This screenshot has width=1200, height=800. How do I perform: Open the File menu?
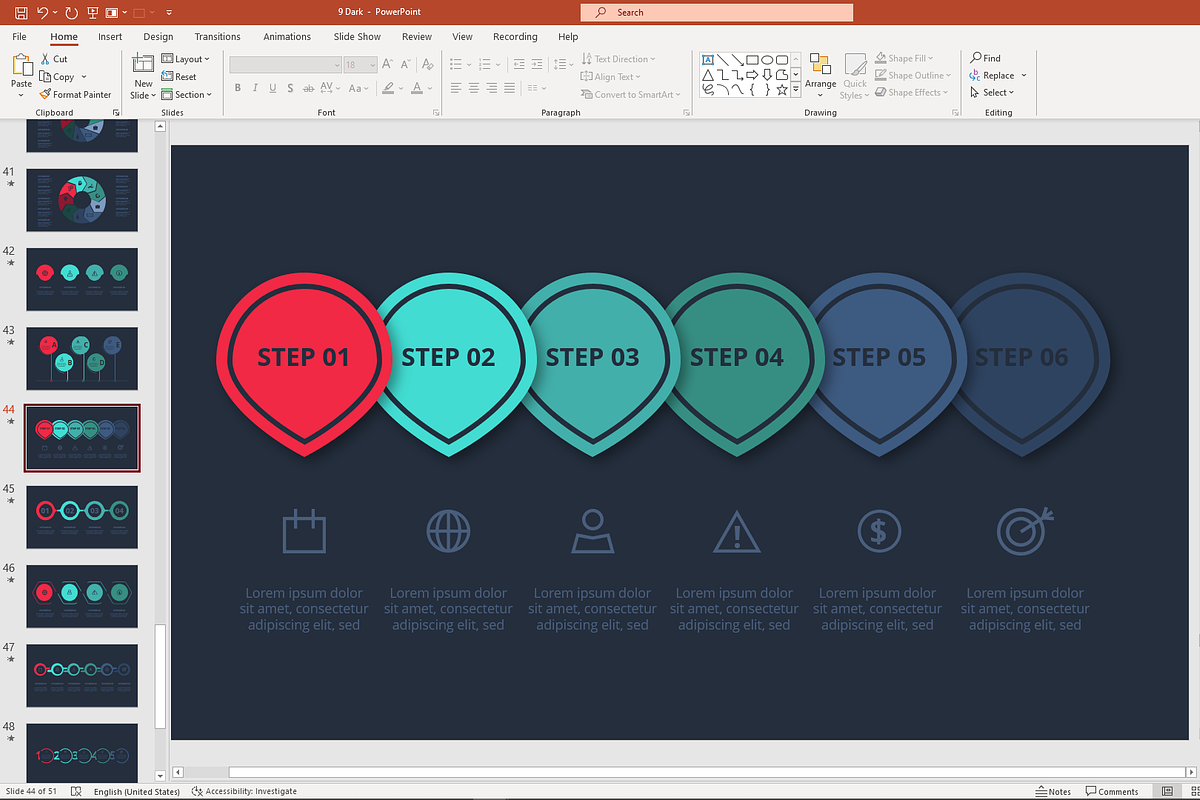[x=19, y=37]
